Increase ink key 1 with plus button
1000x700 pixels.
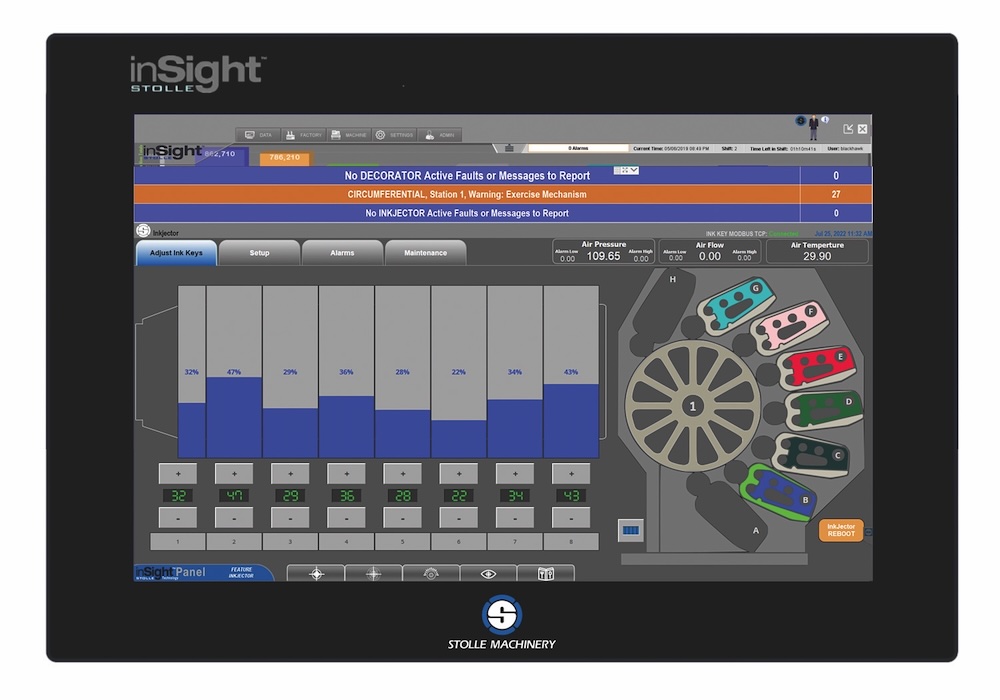pyautogui.click(x=178, y=473)
